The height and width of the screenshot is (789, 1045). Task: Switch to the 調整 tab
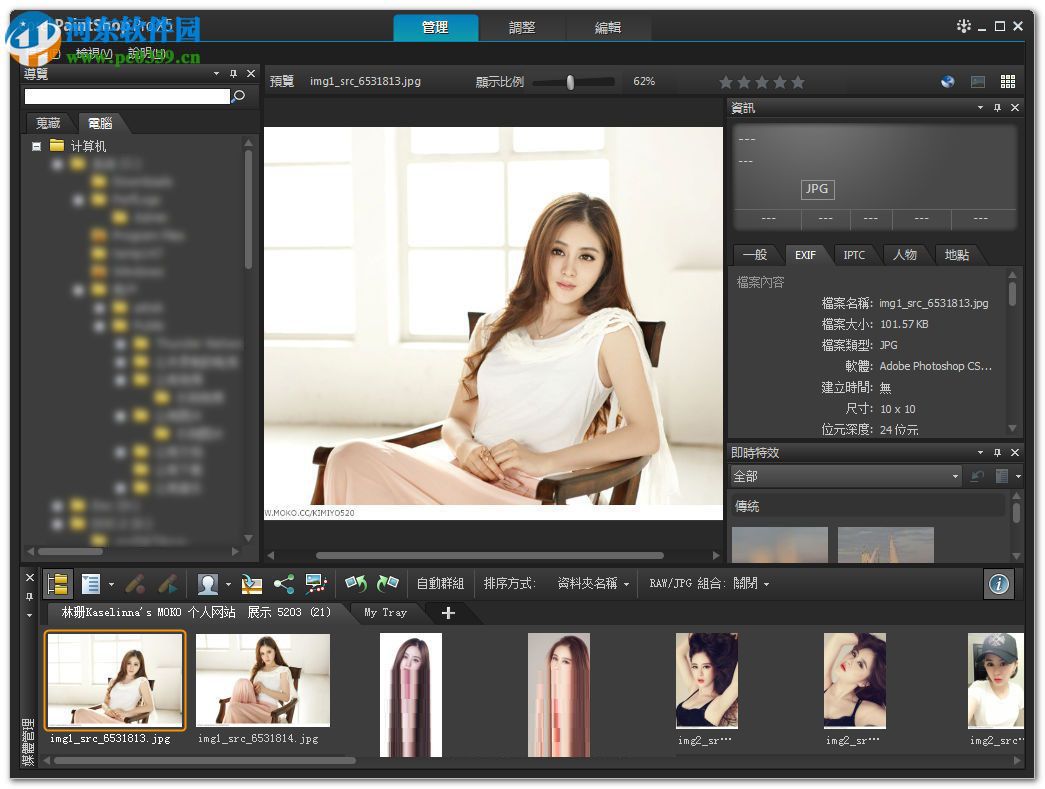522,29
